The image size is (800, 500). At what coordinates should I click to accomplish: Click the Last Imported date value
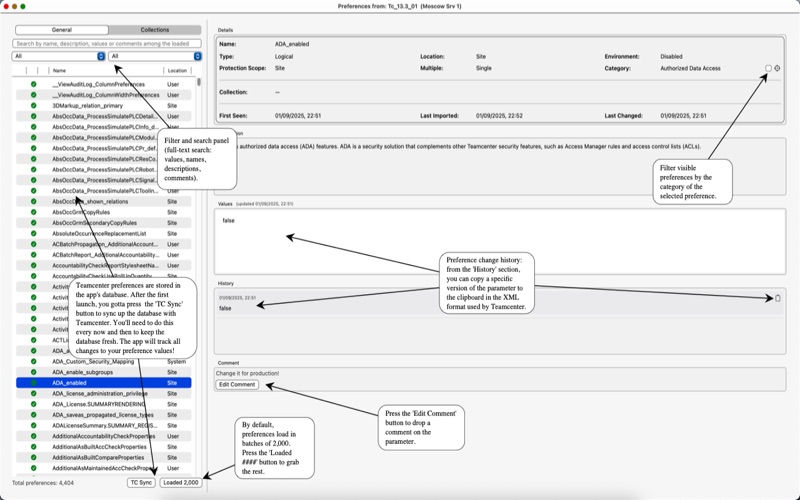click(x=499, y=116)
